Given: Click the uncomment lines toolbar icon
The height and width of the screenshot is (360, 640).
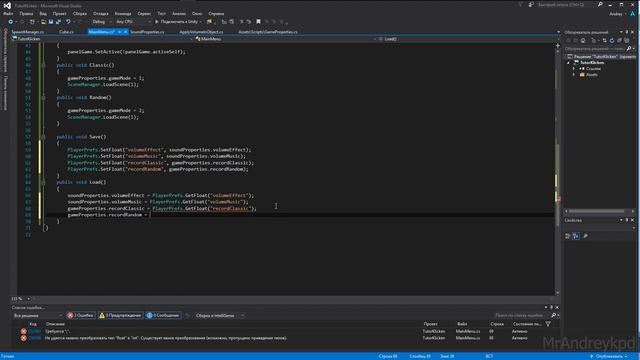Looking at the screenshot, I should (248, 22).
